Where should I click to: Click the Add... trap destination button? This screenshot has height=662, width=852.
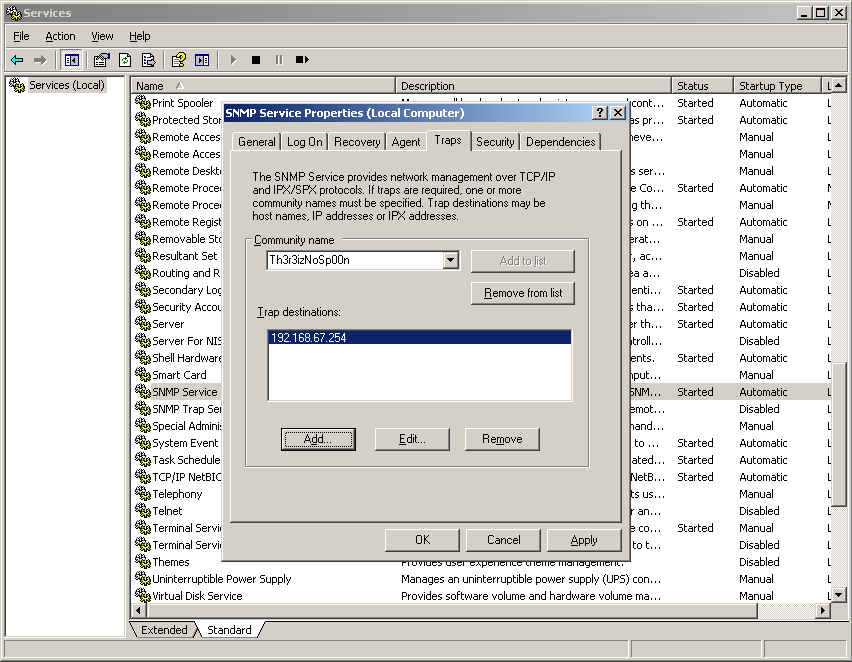click(x=318, y=439)
